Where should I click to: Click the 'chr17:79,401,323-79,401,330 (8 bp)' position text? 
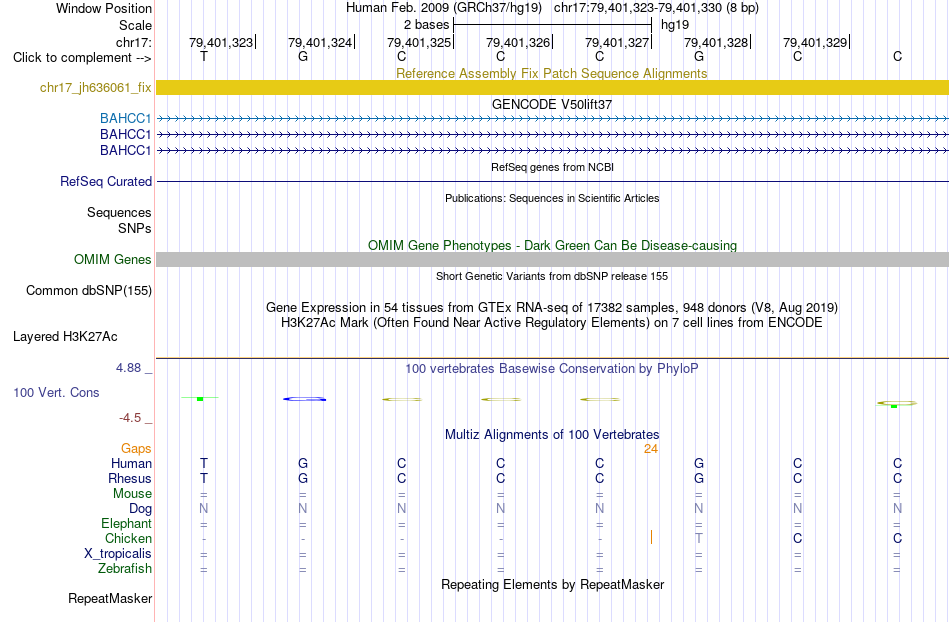(656, 8)
